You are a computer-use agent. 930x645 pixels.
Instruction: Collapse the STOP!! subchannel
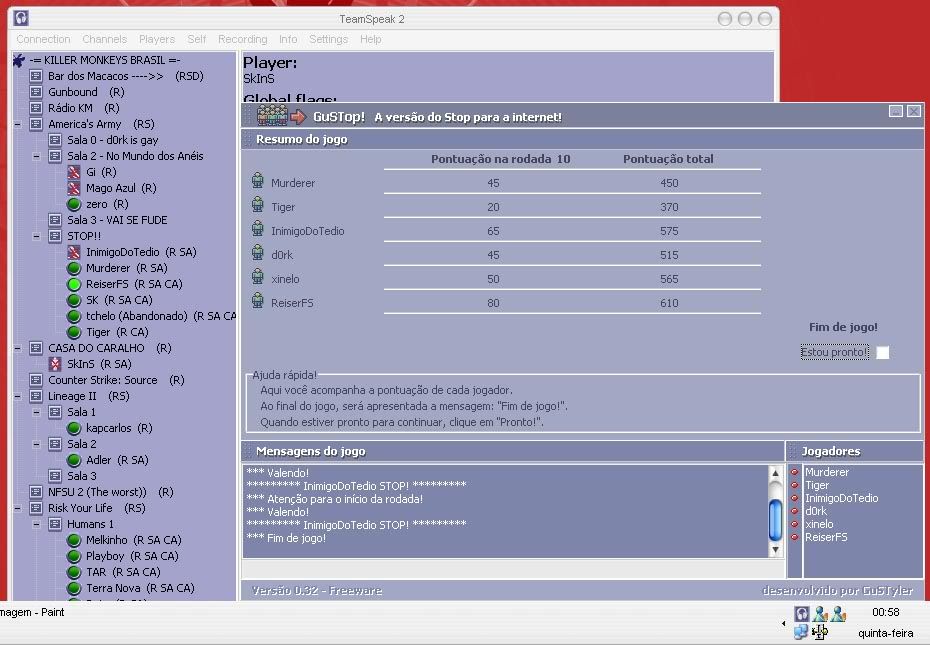[36, 236]
